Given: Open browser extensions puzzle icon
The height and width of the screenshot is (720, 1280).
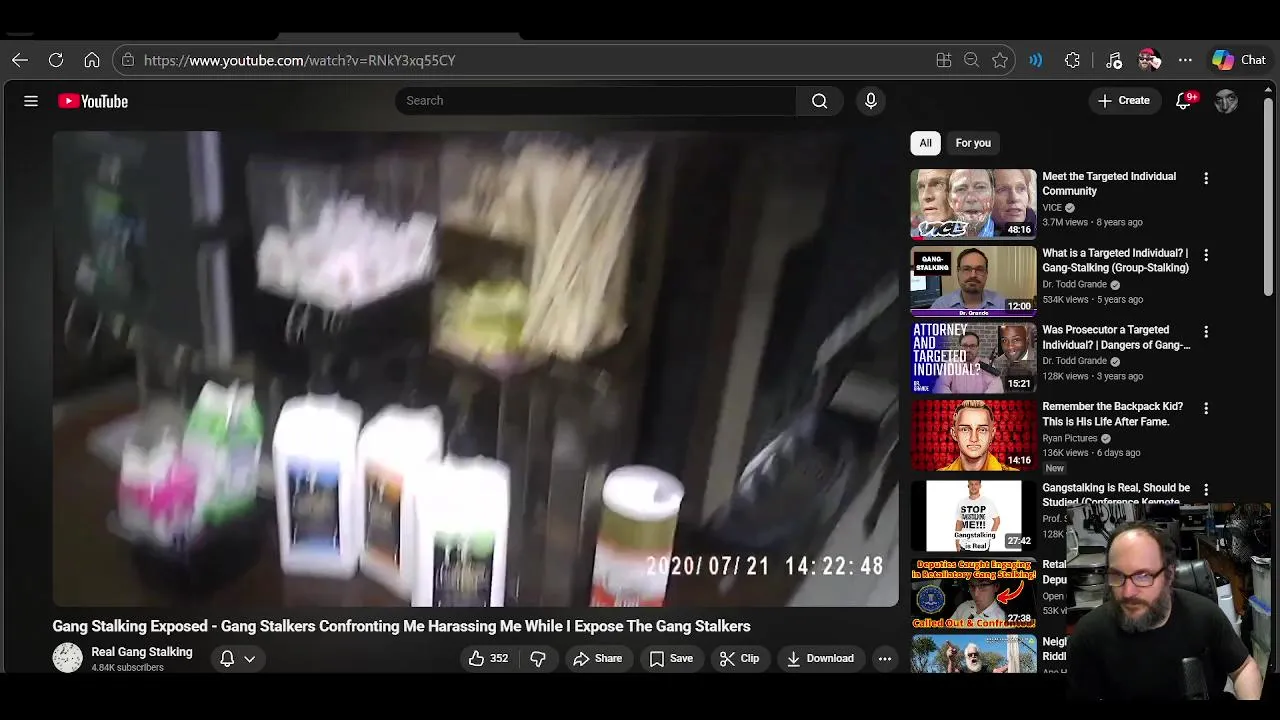Looking at the screenshot, I should (1072, 60).
